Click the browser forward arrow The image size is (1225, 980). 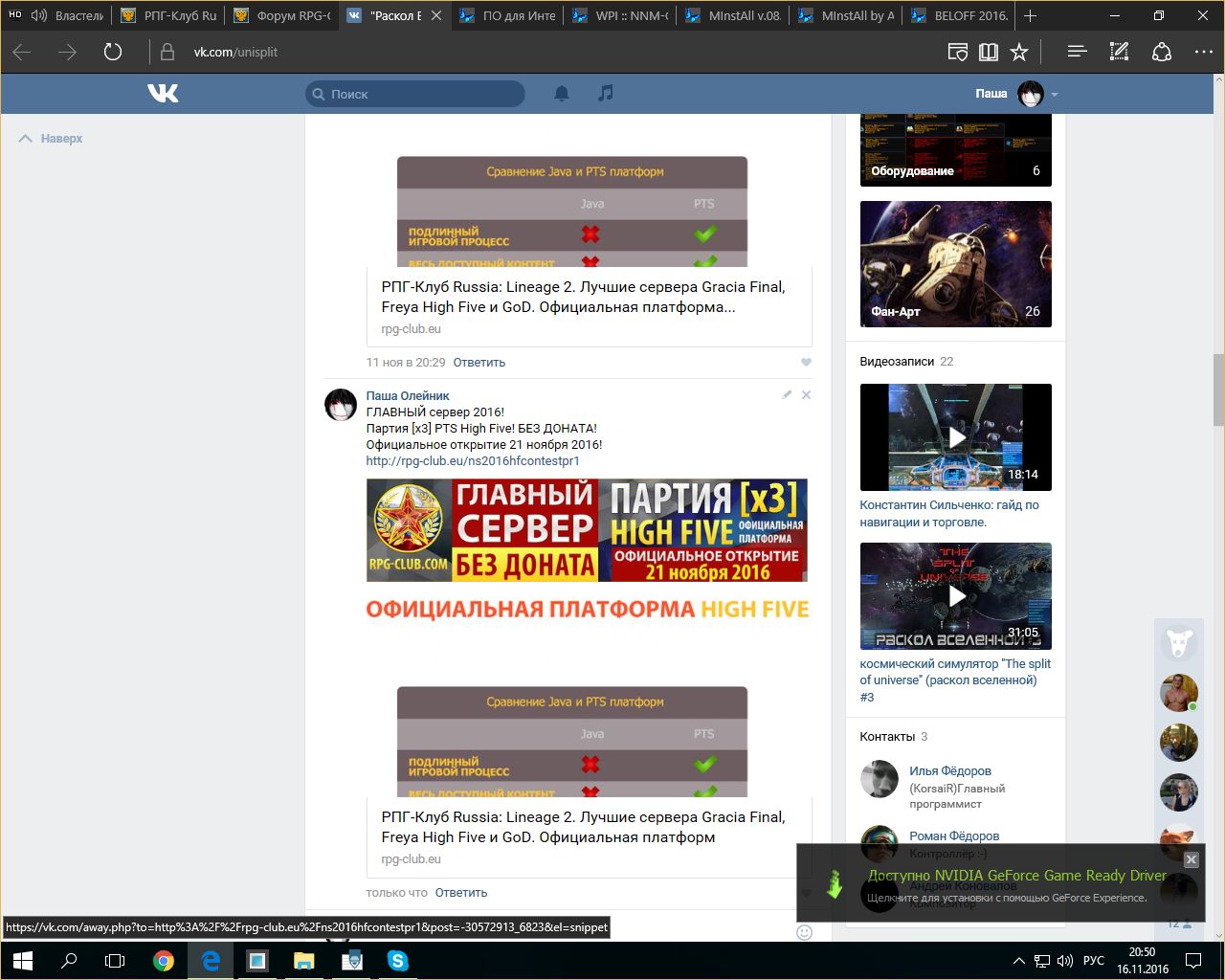pos(67,53)
